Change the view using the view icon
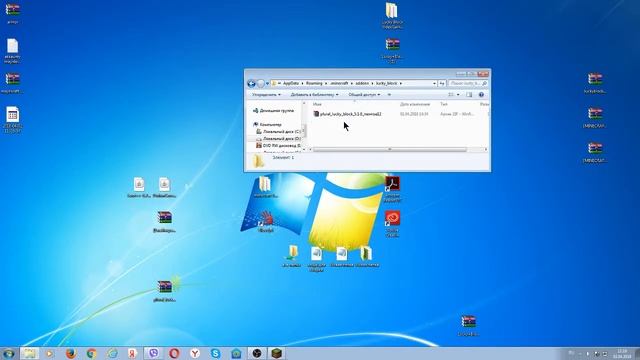This screenshot has height=360, width=640. (x=451, y=95)
